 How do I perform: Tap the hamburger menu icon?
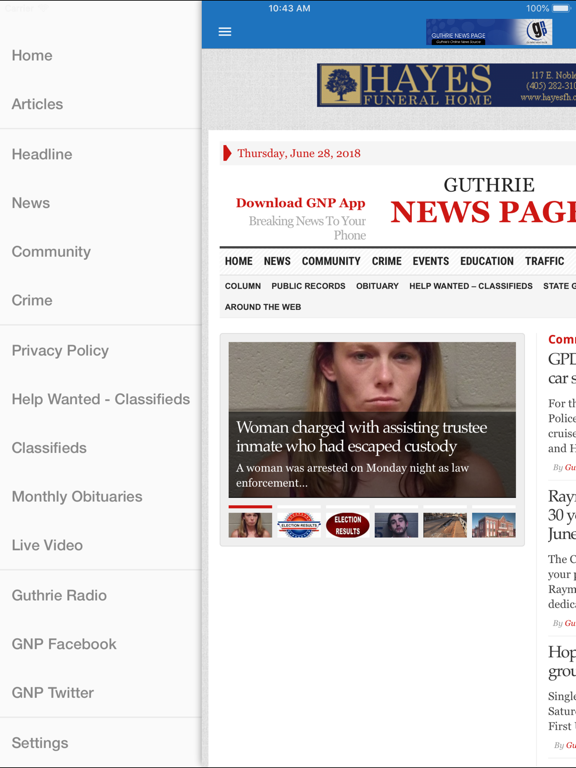point(225,32)
